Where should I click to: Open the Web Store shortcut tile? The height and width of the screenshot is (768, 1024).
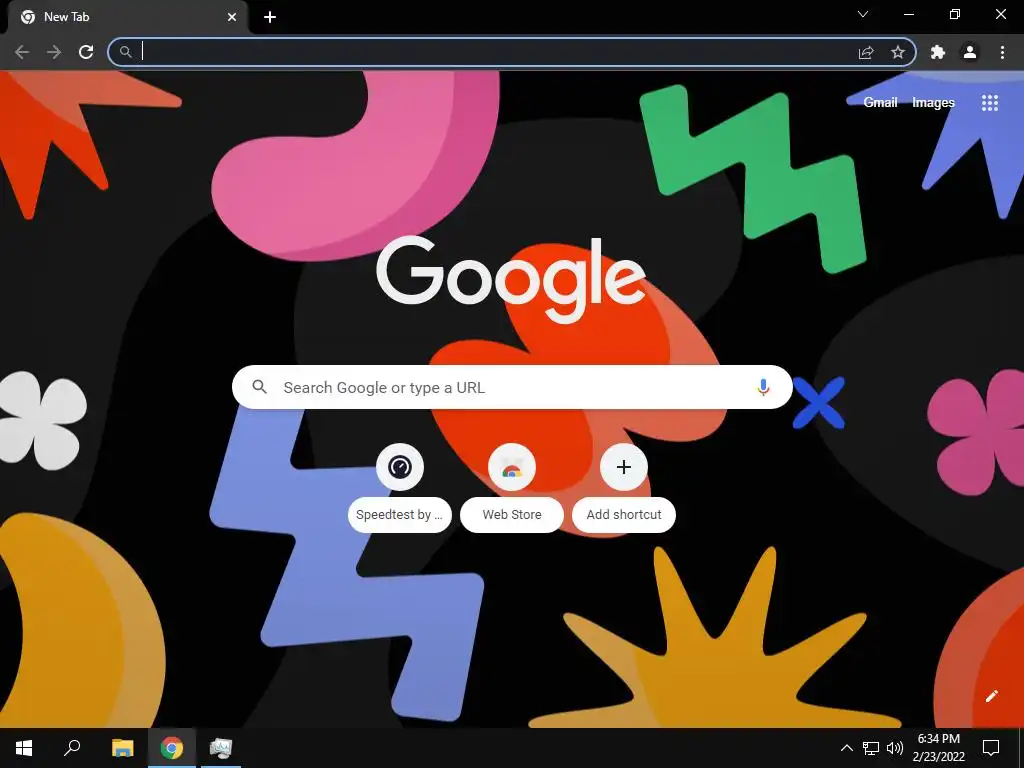(512, 488)
